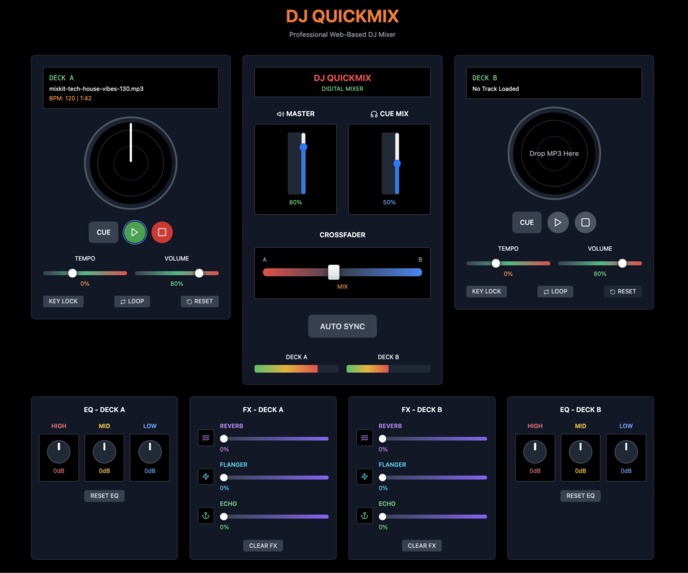Click the crossfader 'MIX' label
This screenshot has height=573, width=688.
(342, 286)
